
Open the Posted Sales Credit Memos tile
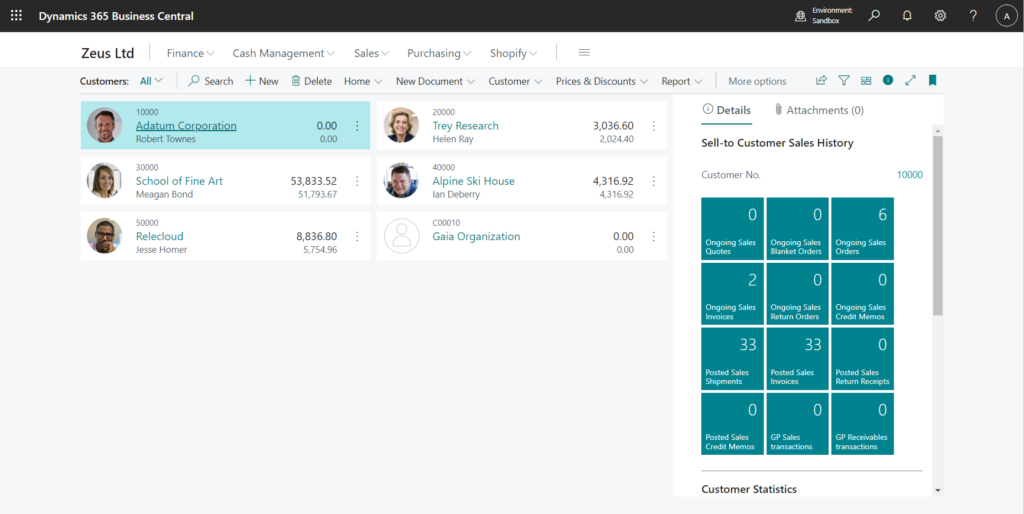[x=732, y=423]
